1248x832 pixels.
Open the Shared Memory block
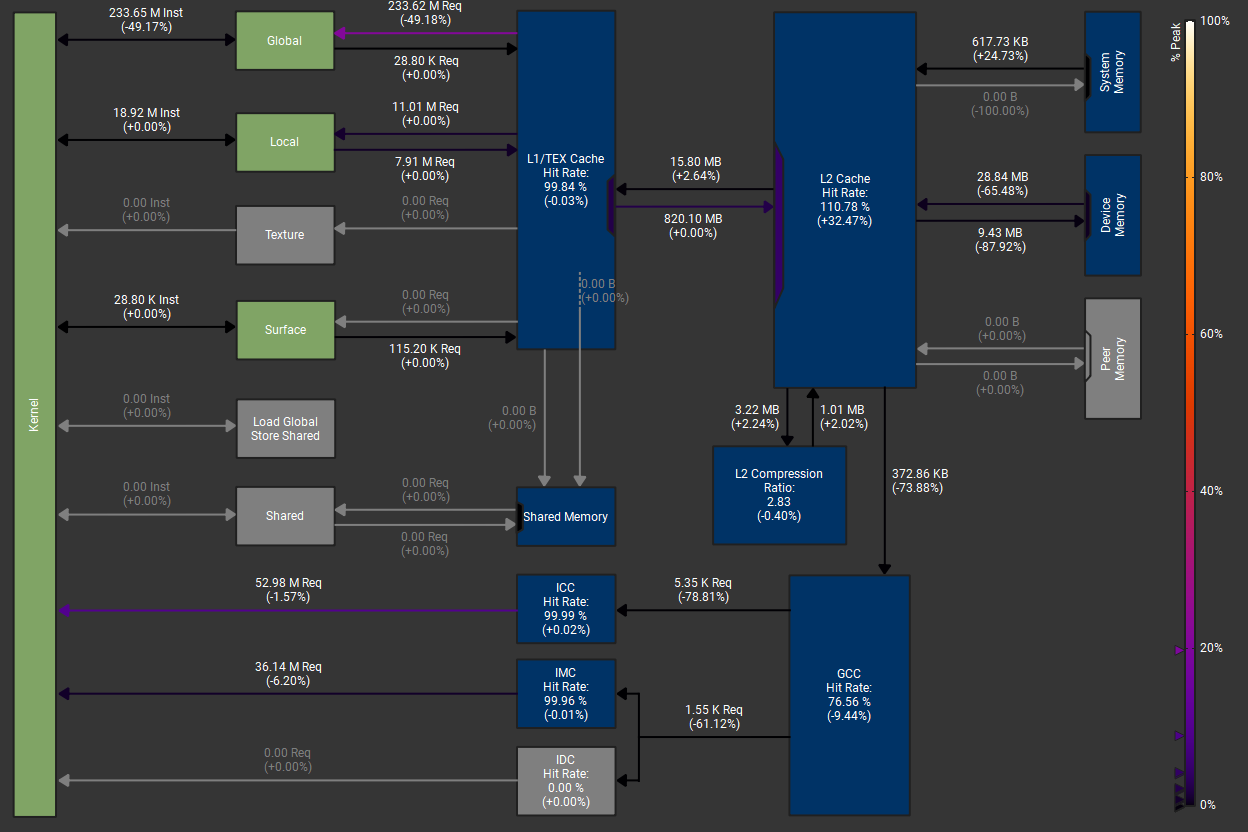(x=566, y=517)
